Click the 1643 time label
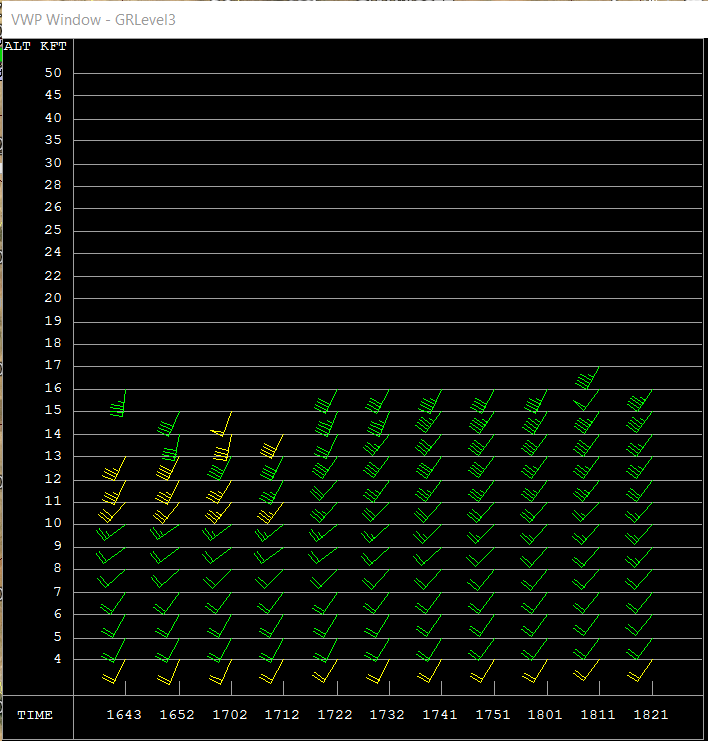Image resolution: width=708 pixels, height=741 pixels. [x=124, y=715]
